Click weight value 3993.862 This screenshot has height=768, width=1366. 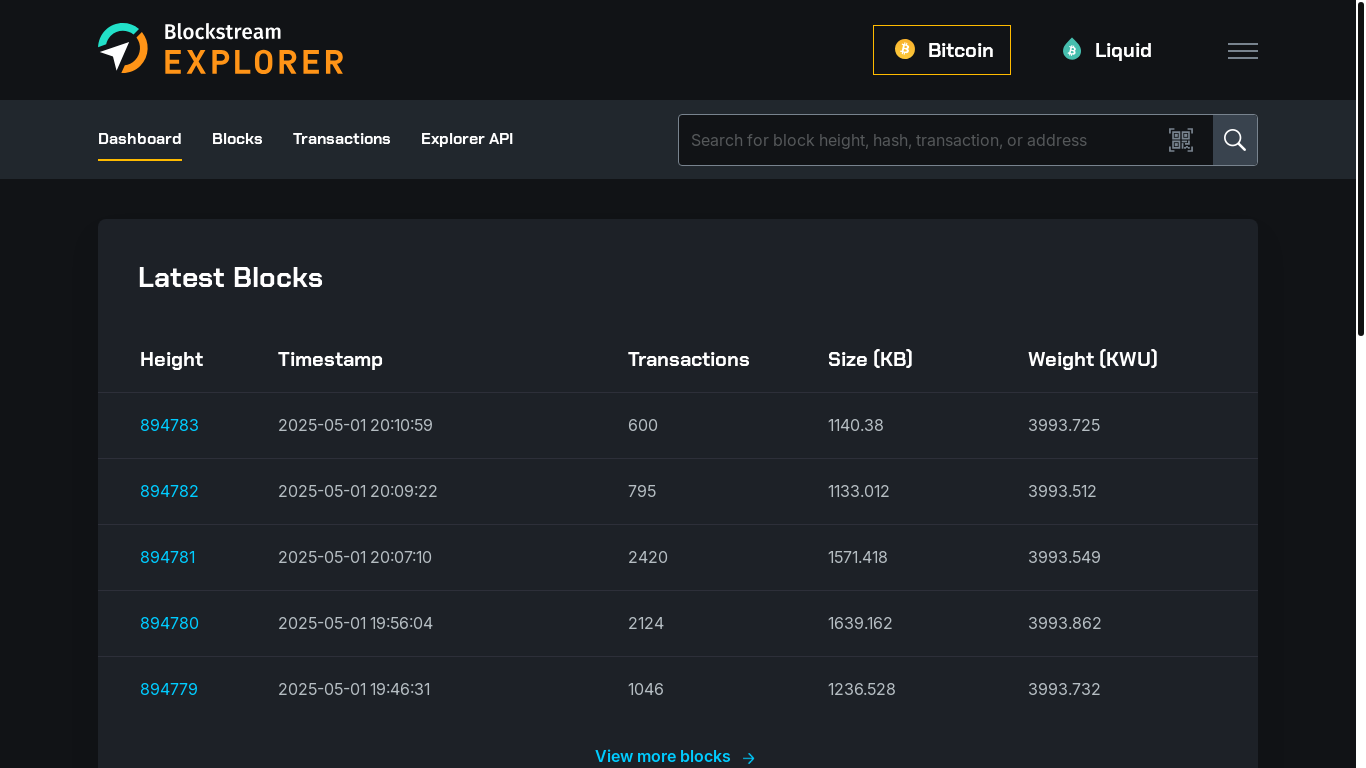pyautogui.click(x=1065, y=623)
